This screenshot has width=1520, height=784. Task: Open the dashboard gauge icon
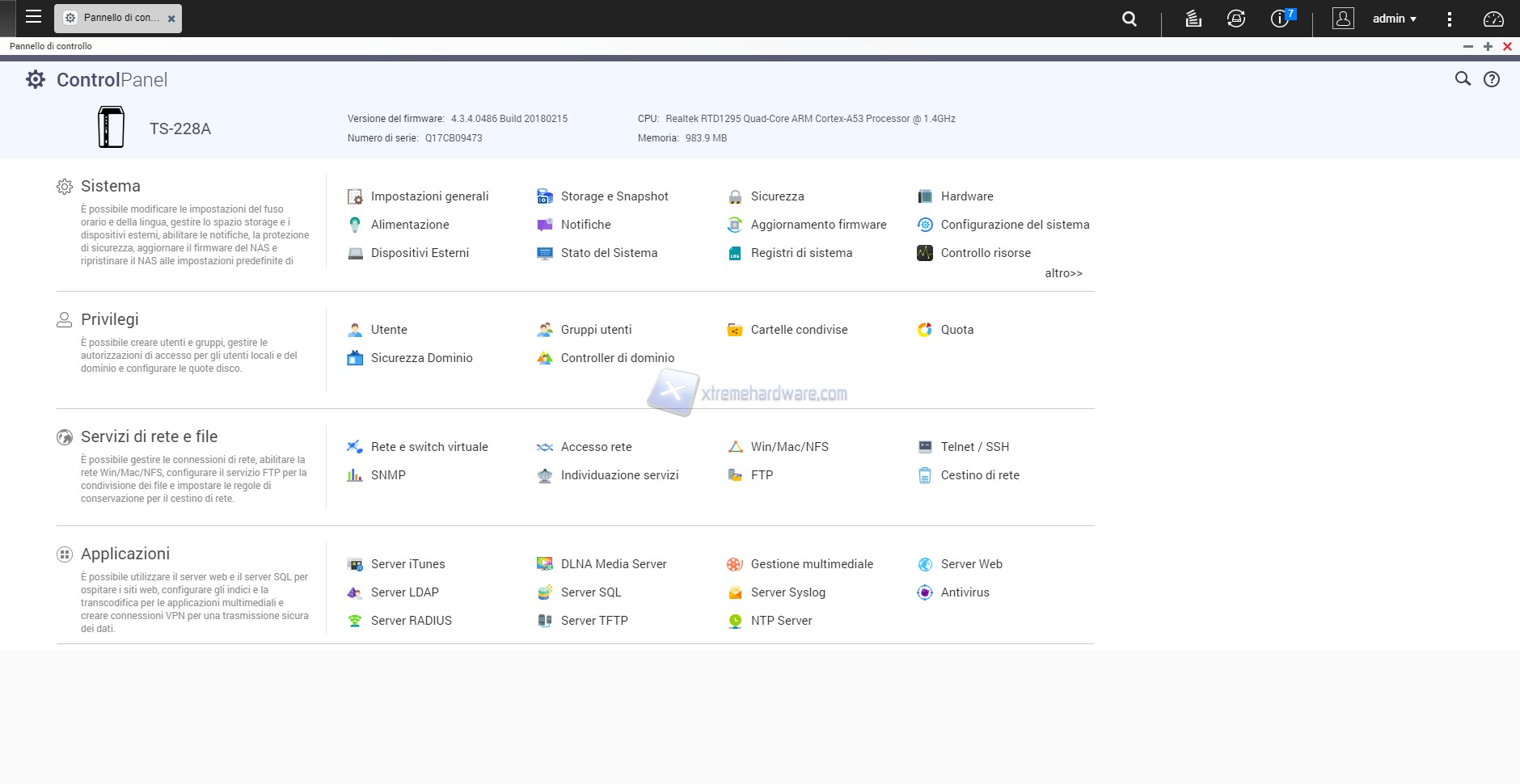click(1493, 19)
